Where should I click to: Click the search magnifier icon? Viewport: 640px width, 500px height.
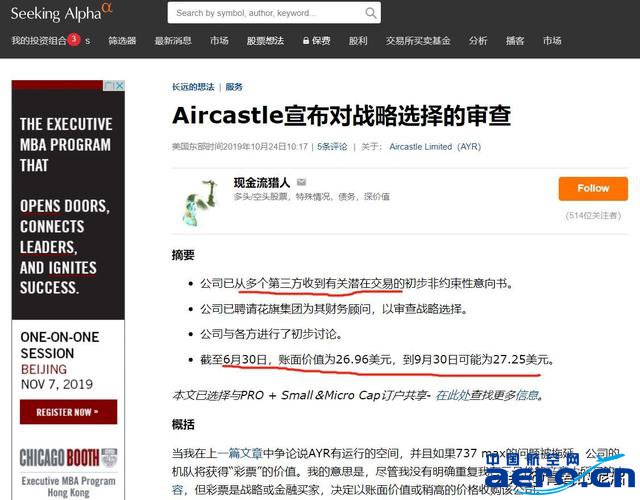pos(371,13)
